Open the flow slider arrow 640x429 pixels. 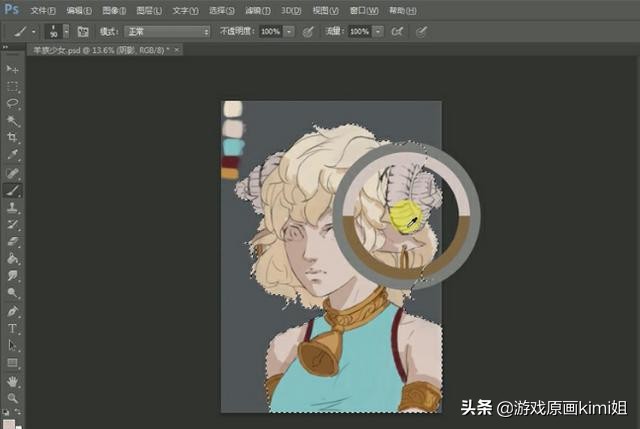tap(378, 31)
